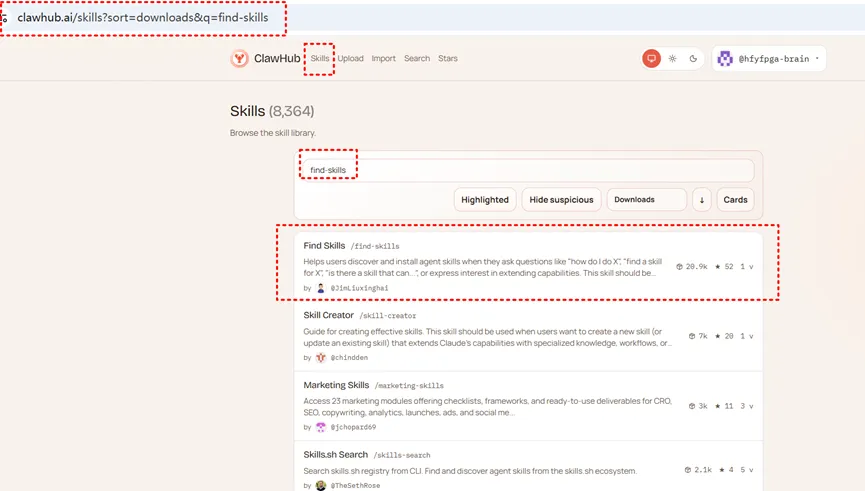This screenshot has height=491, width=865.
Task: Open author @TheSethRose profile
Action: tap(355, 485)
